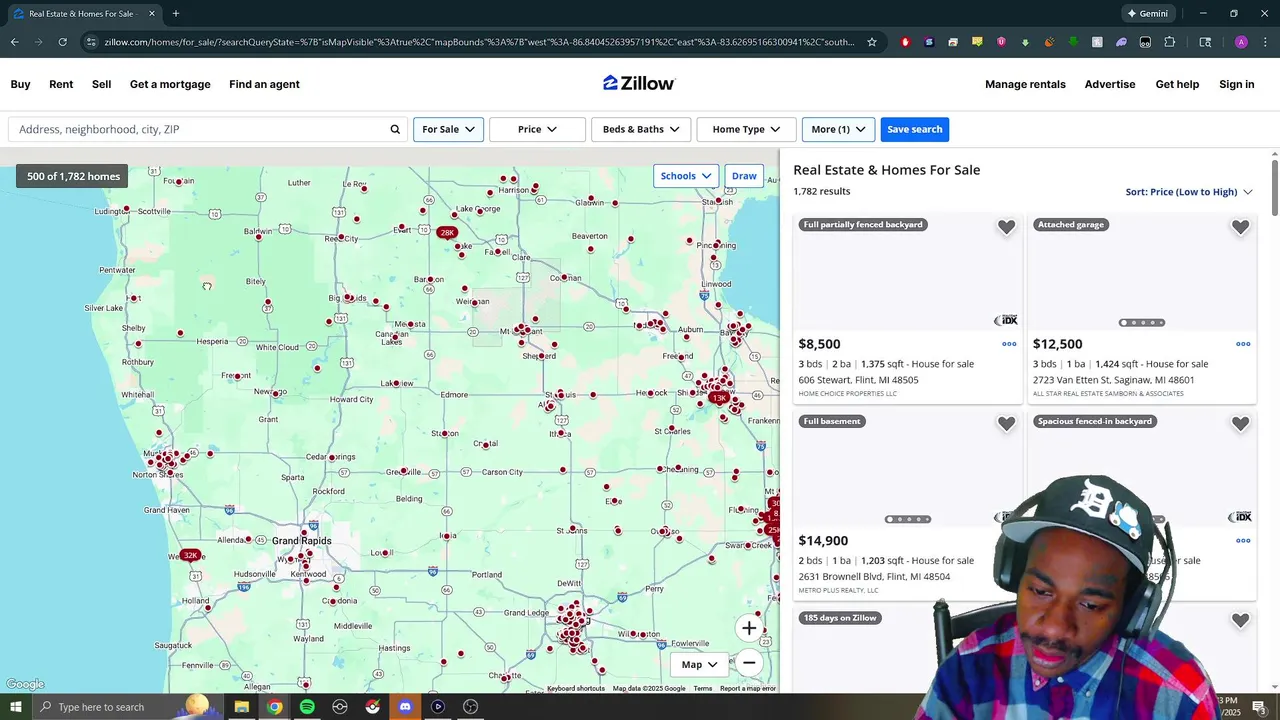Zoom in on the map
This screenshot has width=1280, height=720.
[749, 628]
